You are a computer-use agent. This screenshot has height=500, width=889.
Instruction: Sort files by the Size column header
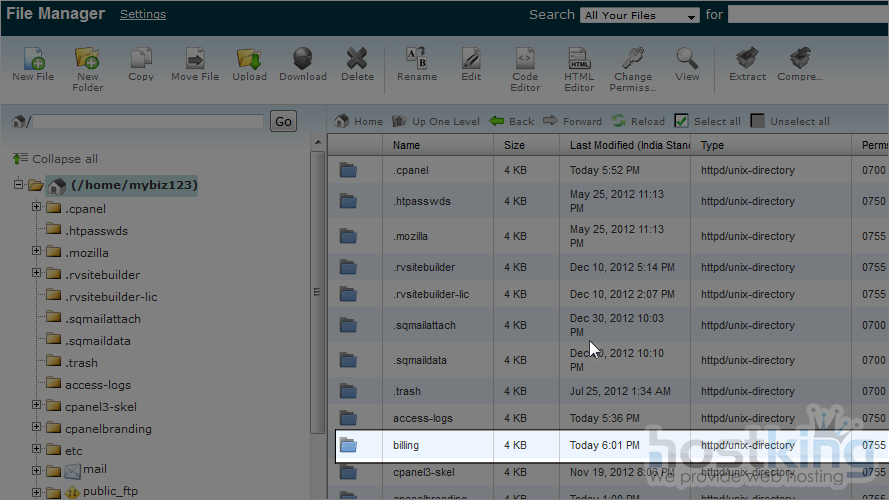tap(515, 145)
